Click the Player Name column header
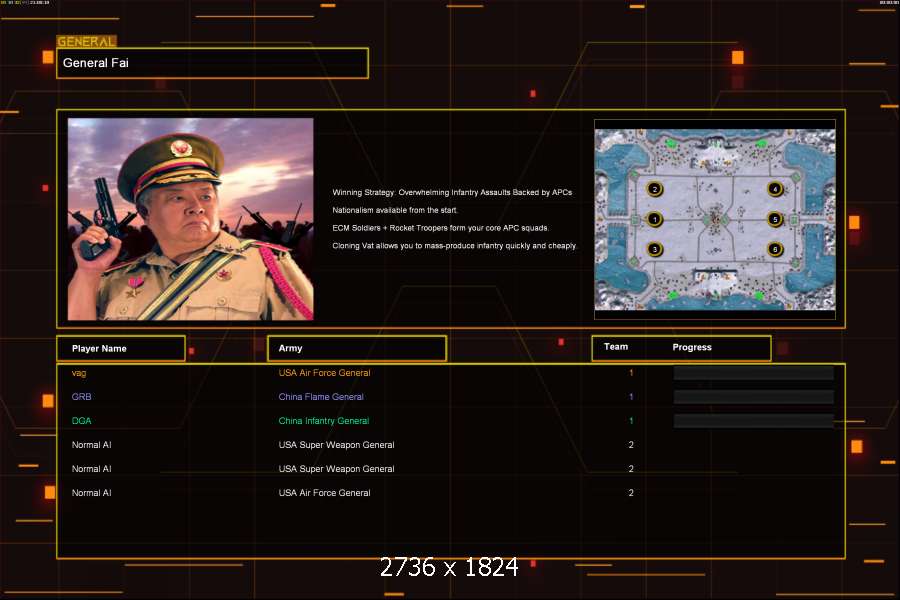This screenshot has width=900, height=600. click(121, 349)
